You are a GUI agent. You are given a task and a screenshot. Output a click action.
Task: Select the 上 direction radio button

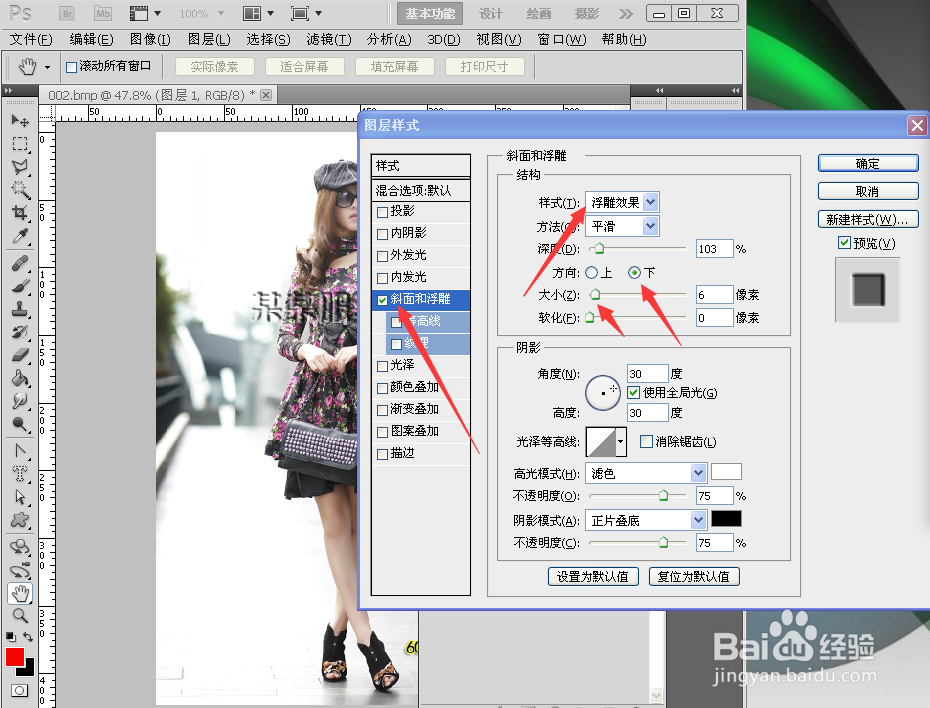click(591, 273)
